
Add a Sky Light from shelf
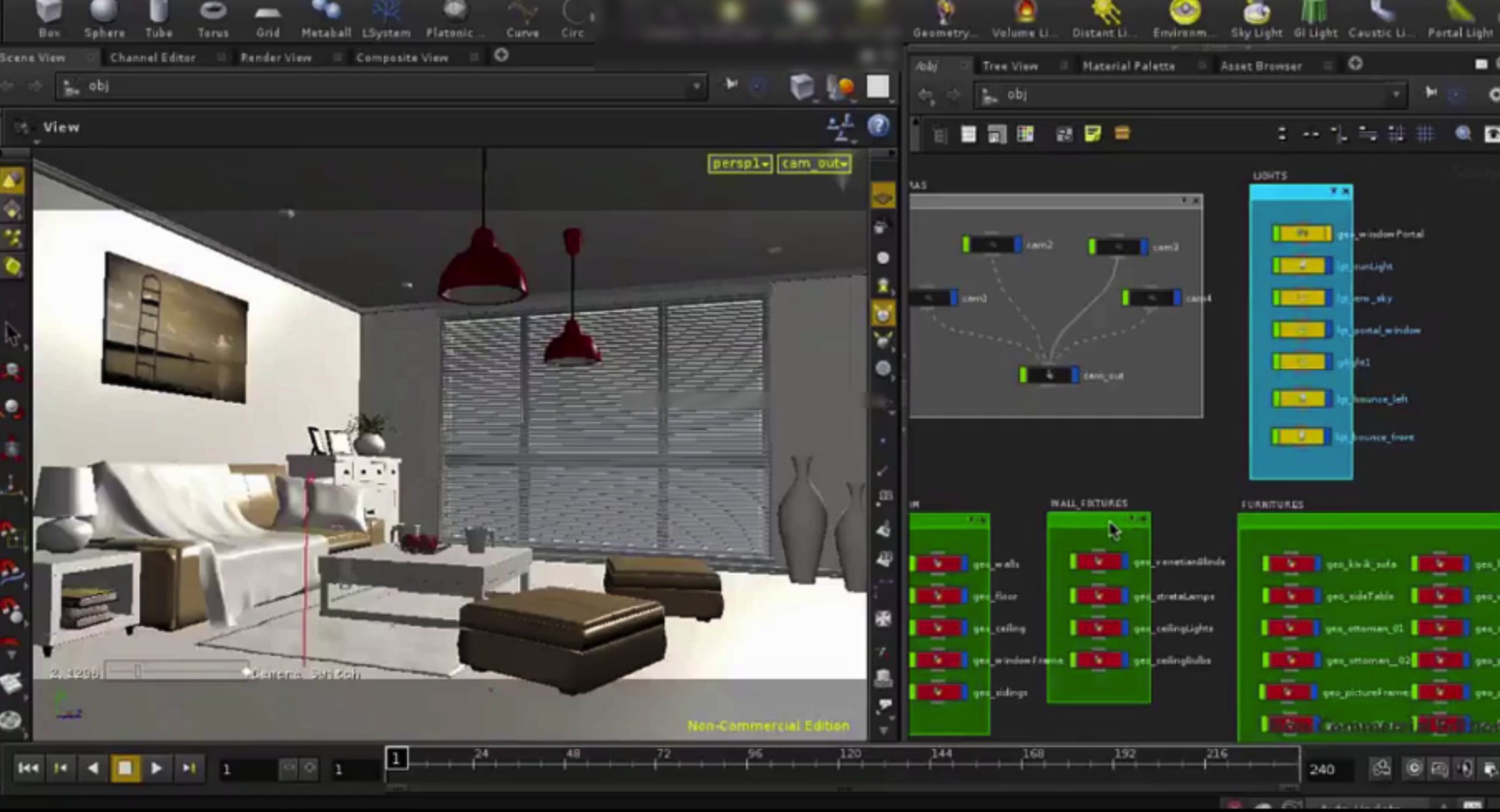point(1256,19)
